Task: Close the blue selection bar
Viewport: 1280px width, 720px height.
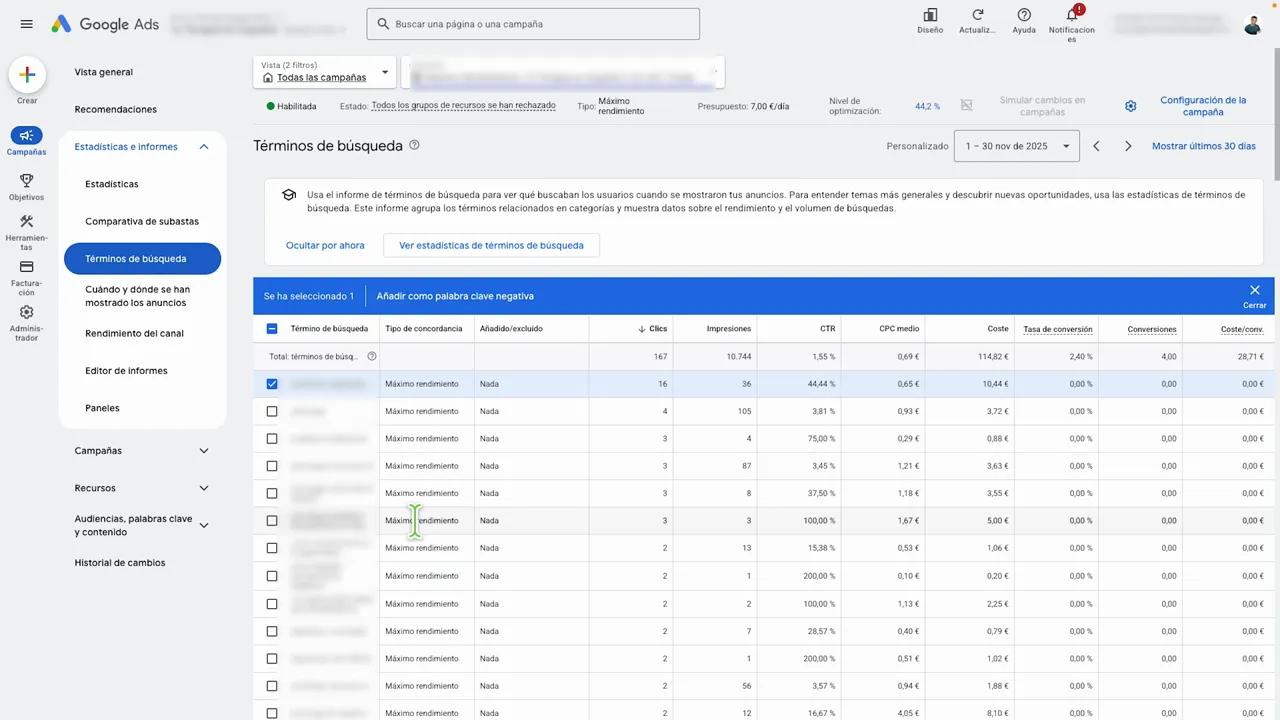Action: pos(1255,291)
